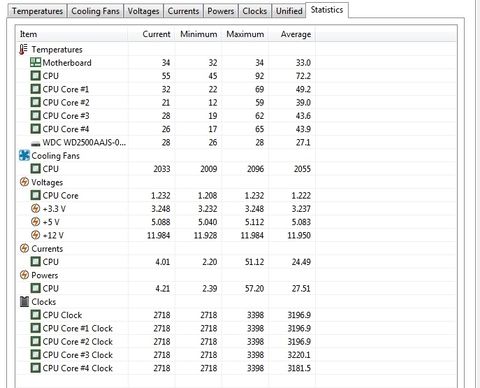The image size is (480, 388).
Task: Click the lightning icon beside Powers
Action: (24, 275)
